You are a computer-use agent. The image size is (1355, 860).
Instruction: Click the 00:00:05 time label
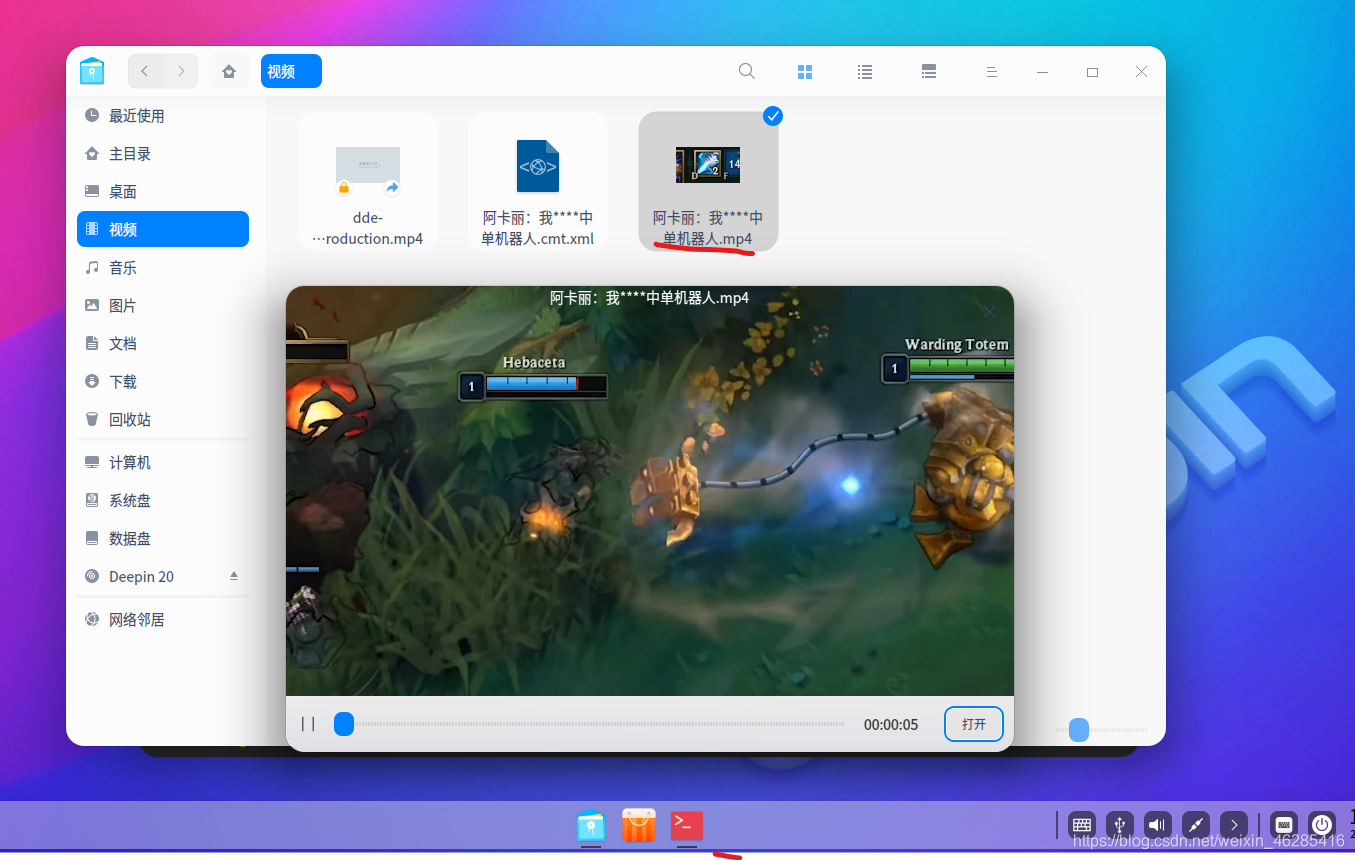pos(891,724)
